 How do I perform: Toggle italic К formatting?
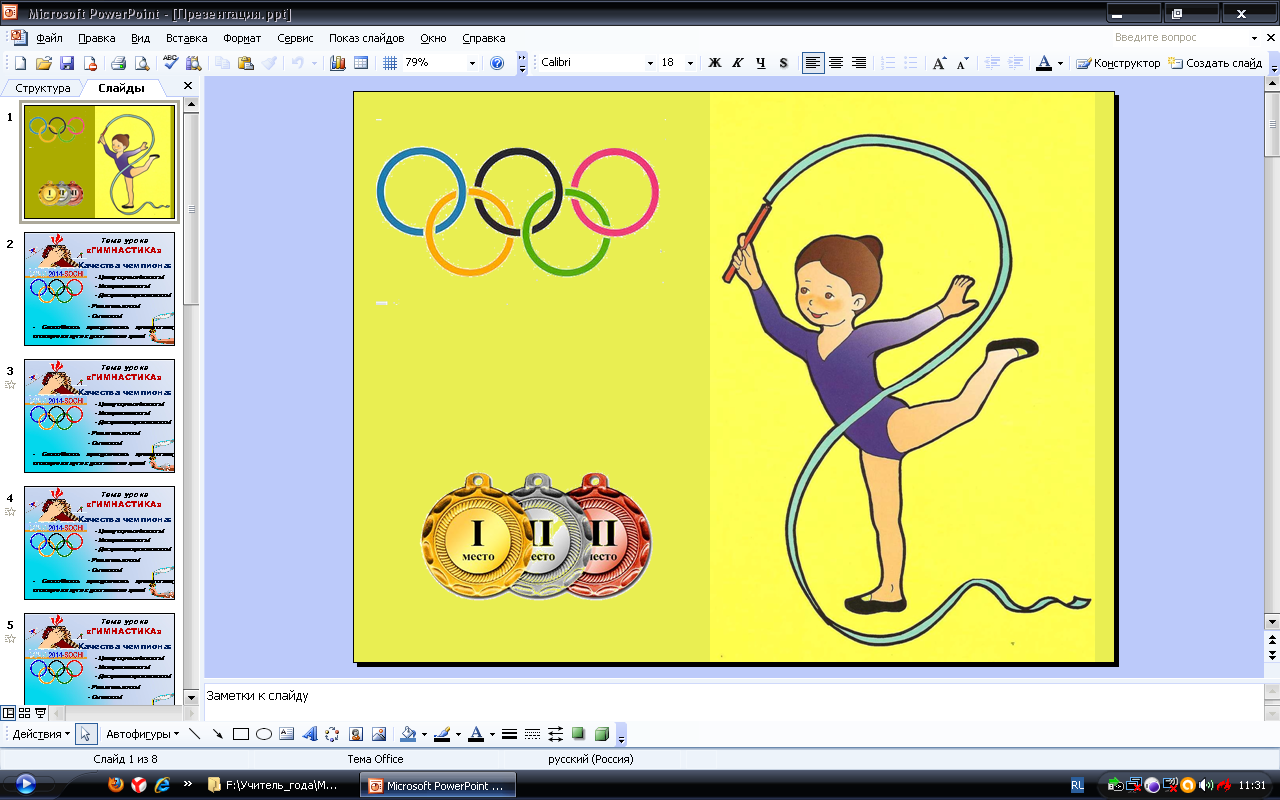(x=738, y=63)
